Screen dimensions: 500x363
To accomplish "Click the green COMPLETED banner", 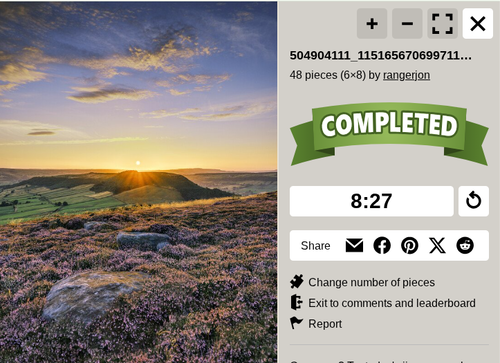I will point(389,133).
